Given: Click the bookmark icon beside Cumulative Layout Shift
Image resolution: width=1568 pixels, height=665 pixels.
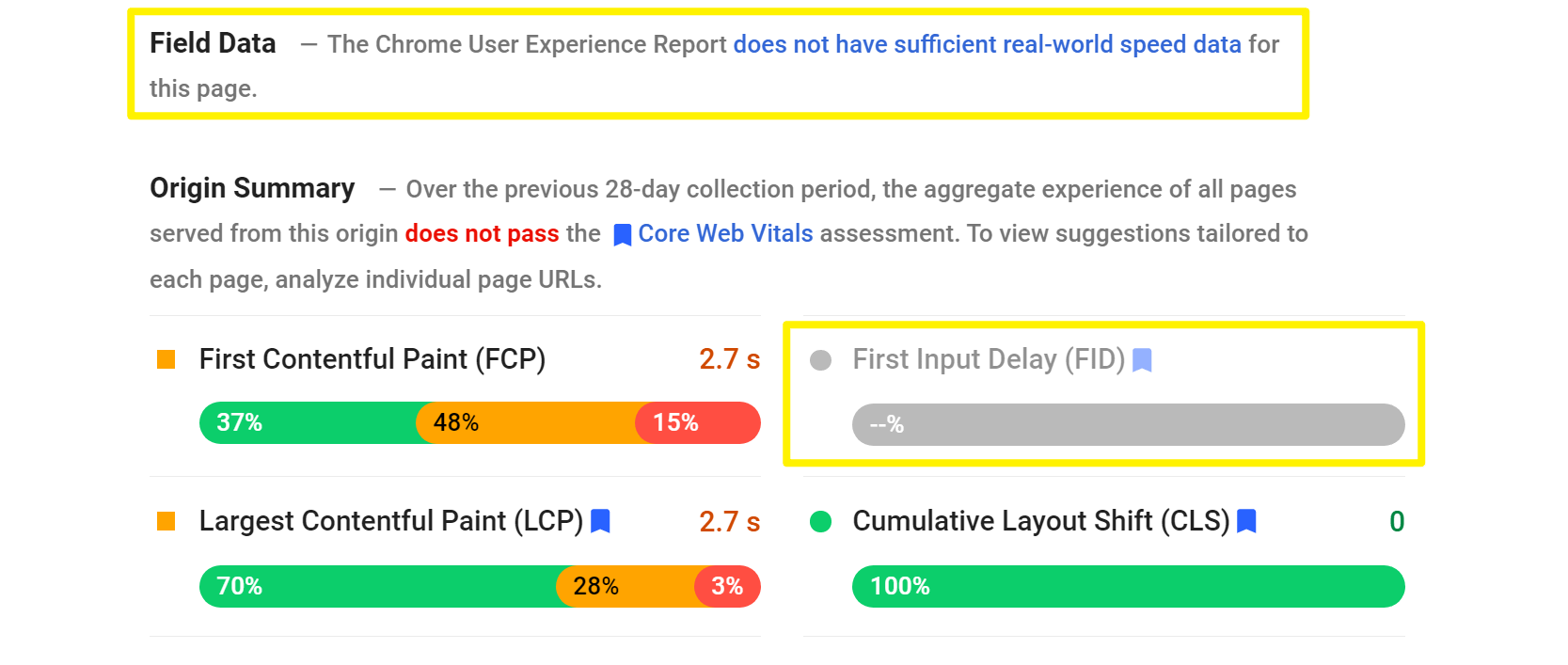Looking at the screenshot, I should [x=1248, y=521].
